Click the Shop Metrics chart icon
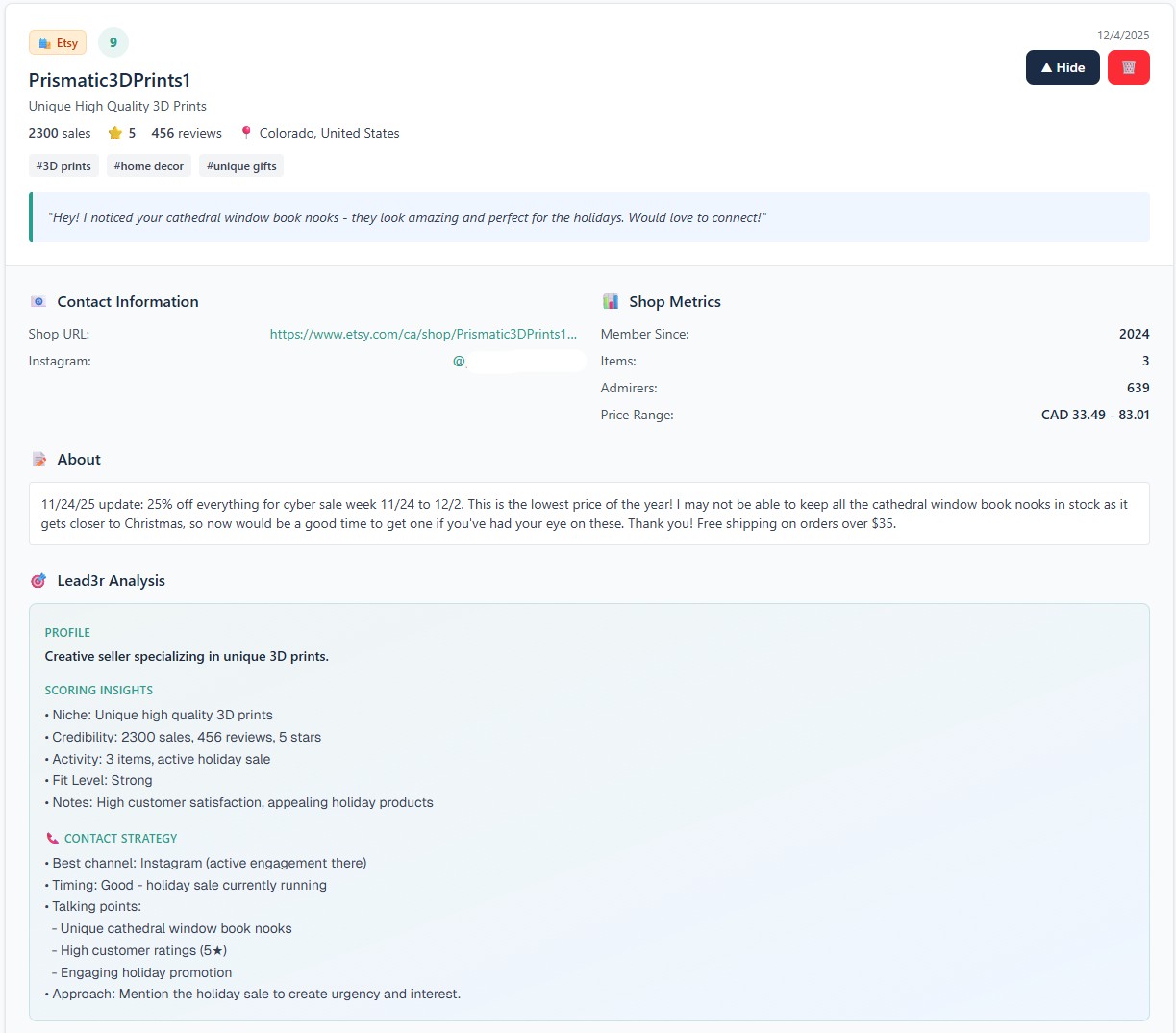This screenshot has width=1176, height=1033. pos(611,301)
